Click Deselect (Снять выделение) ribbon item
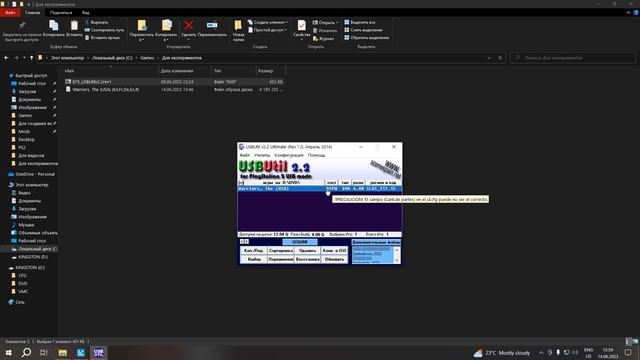Image resolution: width=640 pixels, height=360 pixels. point(363,30)
